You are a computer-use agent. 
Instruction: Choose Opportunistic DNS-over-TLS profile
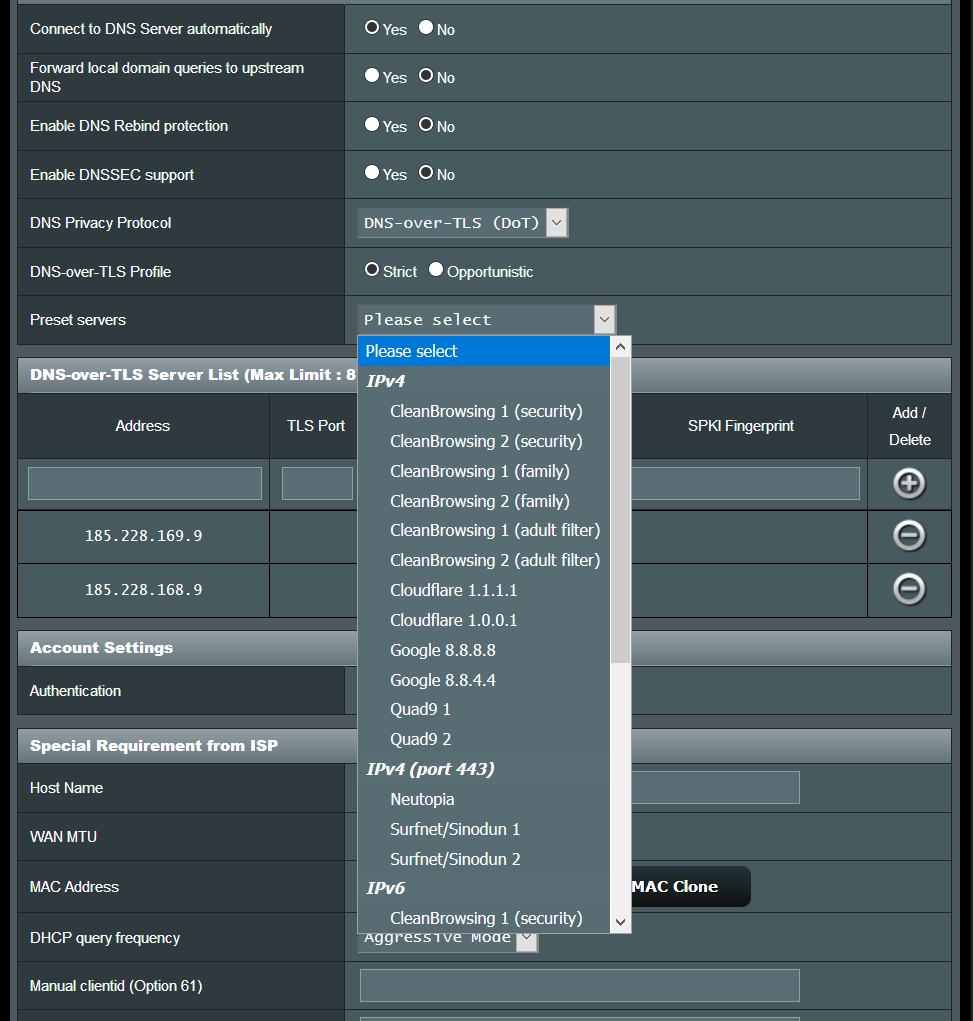(435, 270)
